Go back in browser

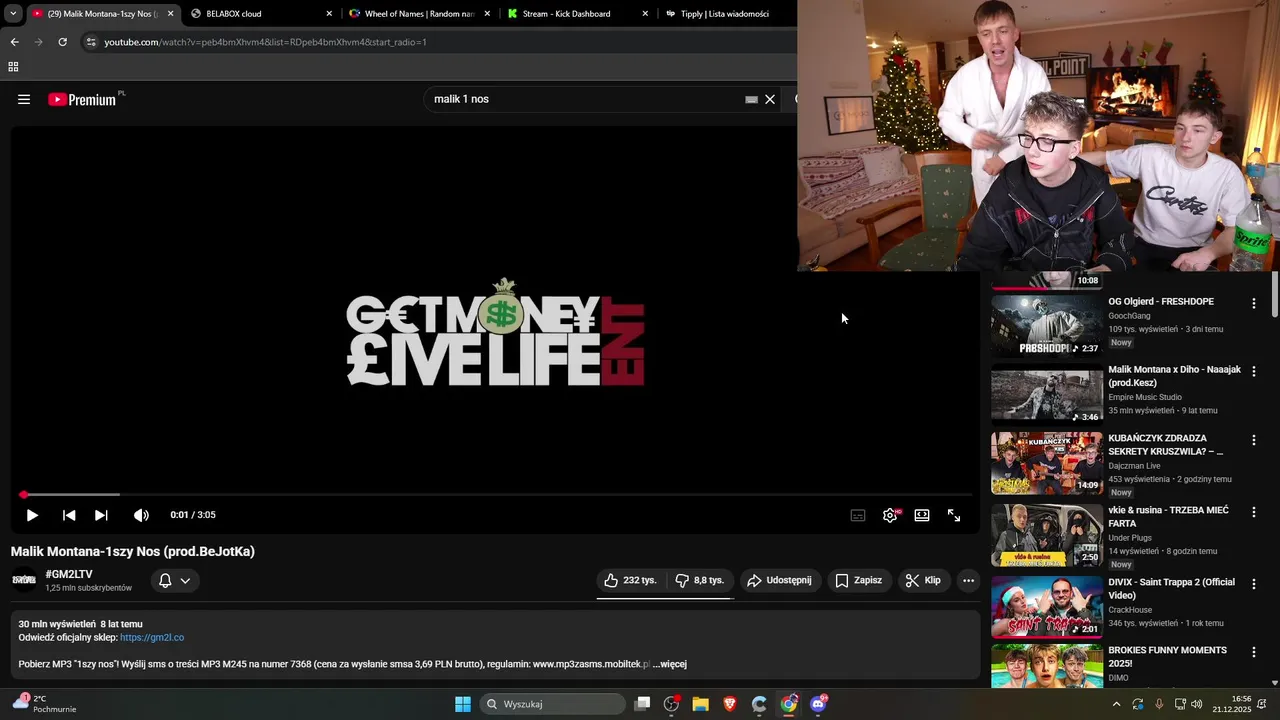point(14,42)
